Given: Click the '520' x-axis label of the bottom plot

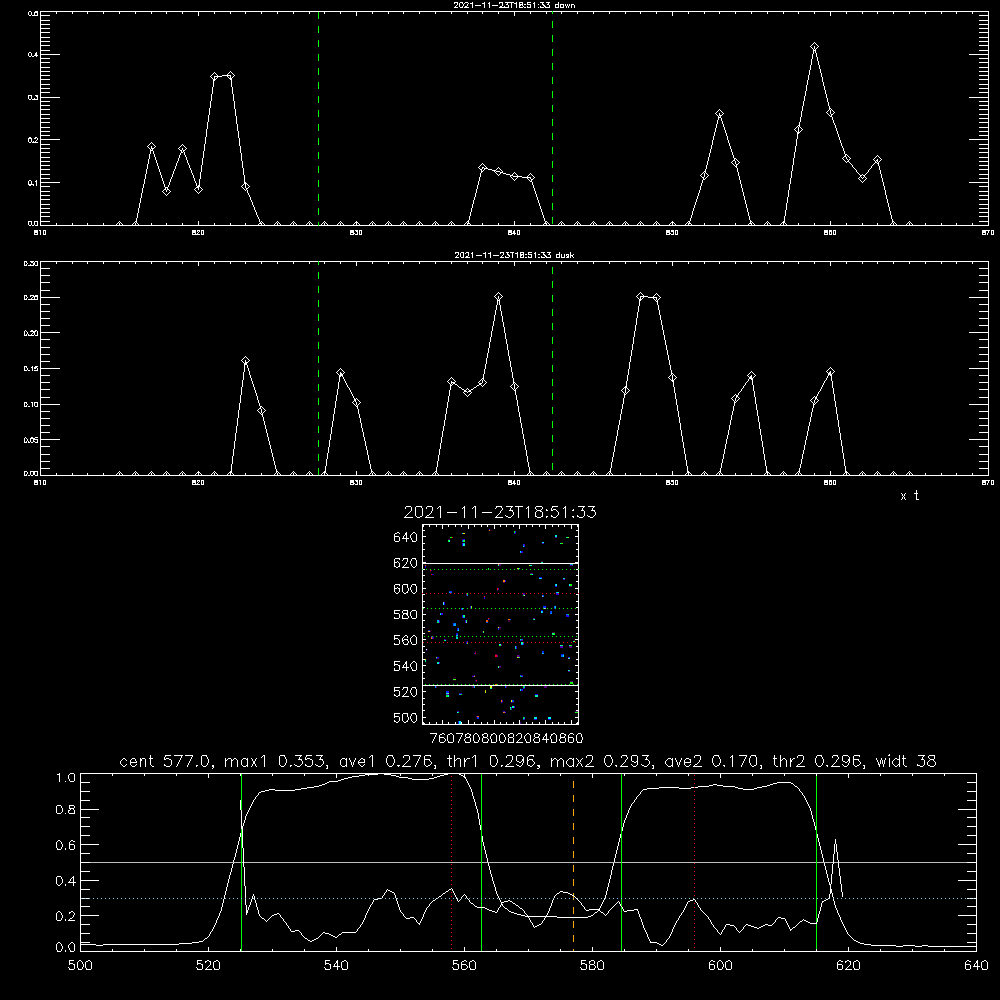Looking at the screenshot, I should 208,966.
